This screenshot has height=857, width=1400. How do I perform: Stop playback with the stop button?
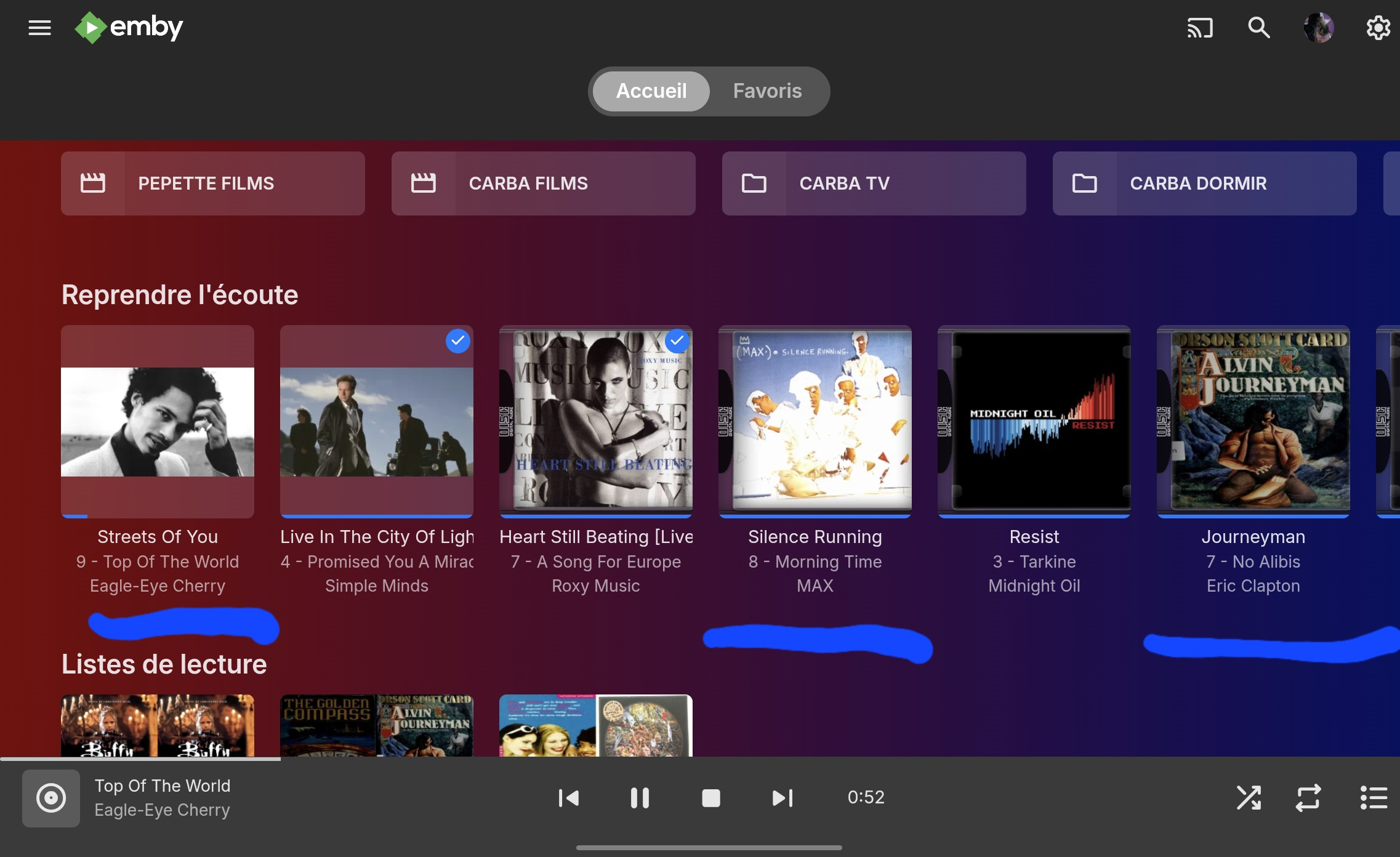pyautogui.click(x=710, y=798)
